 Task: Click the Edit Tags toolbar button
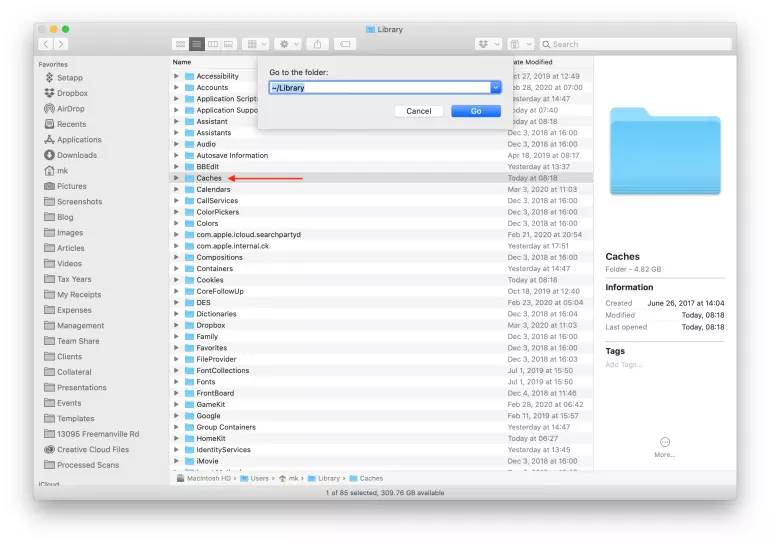345,44
